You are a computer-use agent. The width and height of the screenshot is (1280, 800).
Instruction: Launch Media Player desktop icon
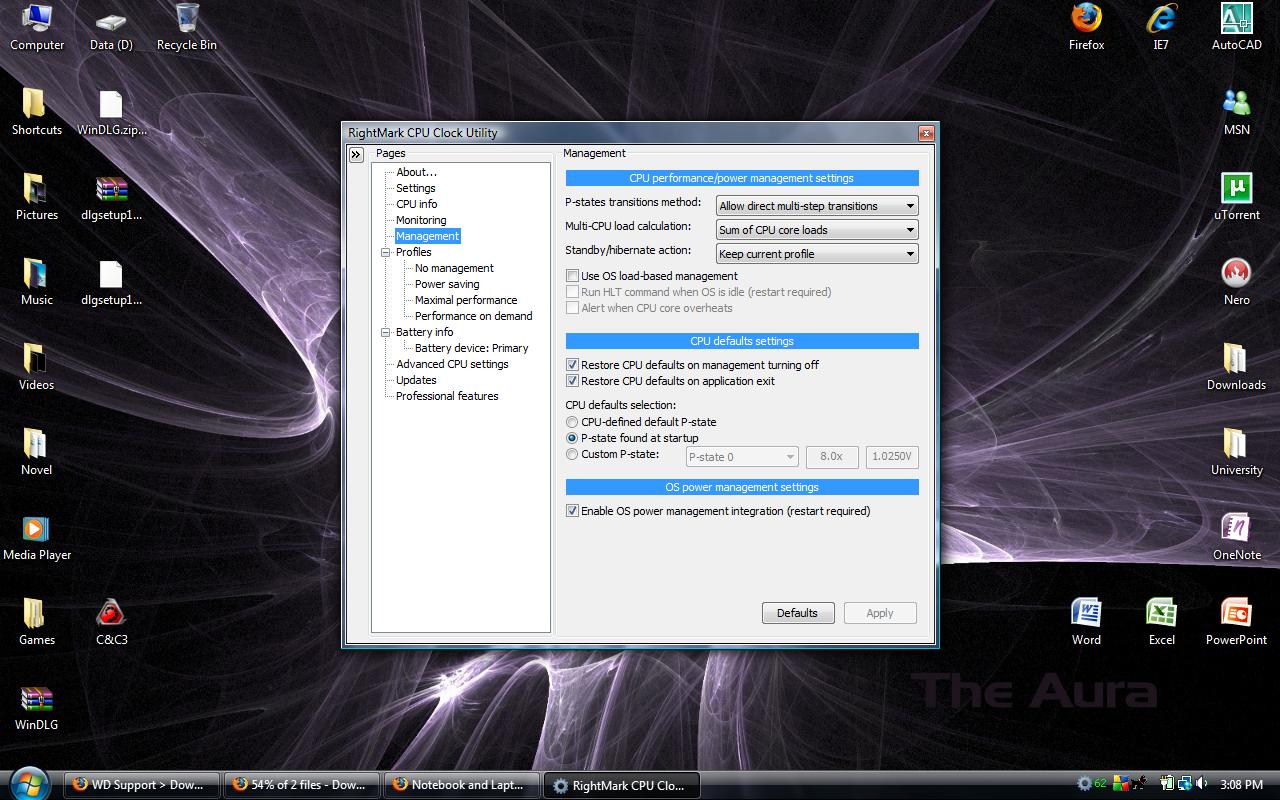click(37, 537)
